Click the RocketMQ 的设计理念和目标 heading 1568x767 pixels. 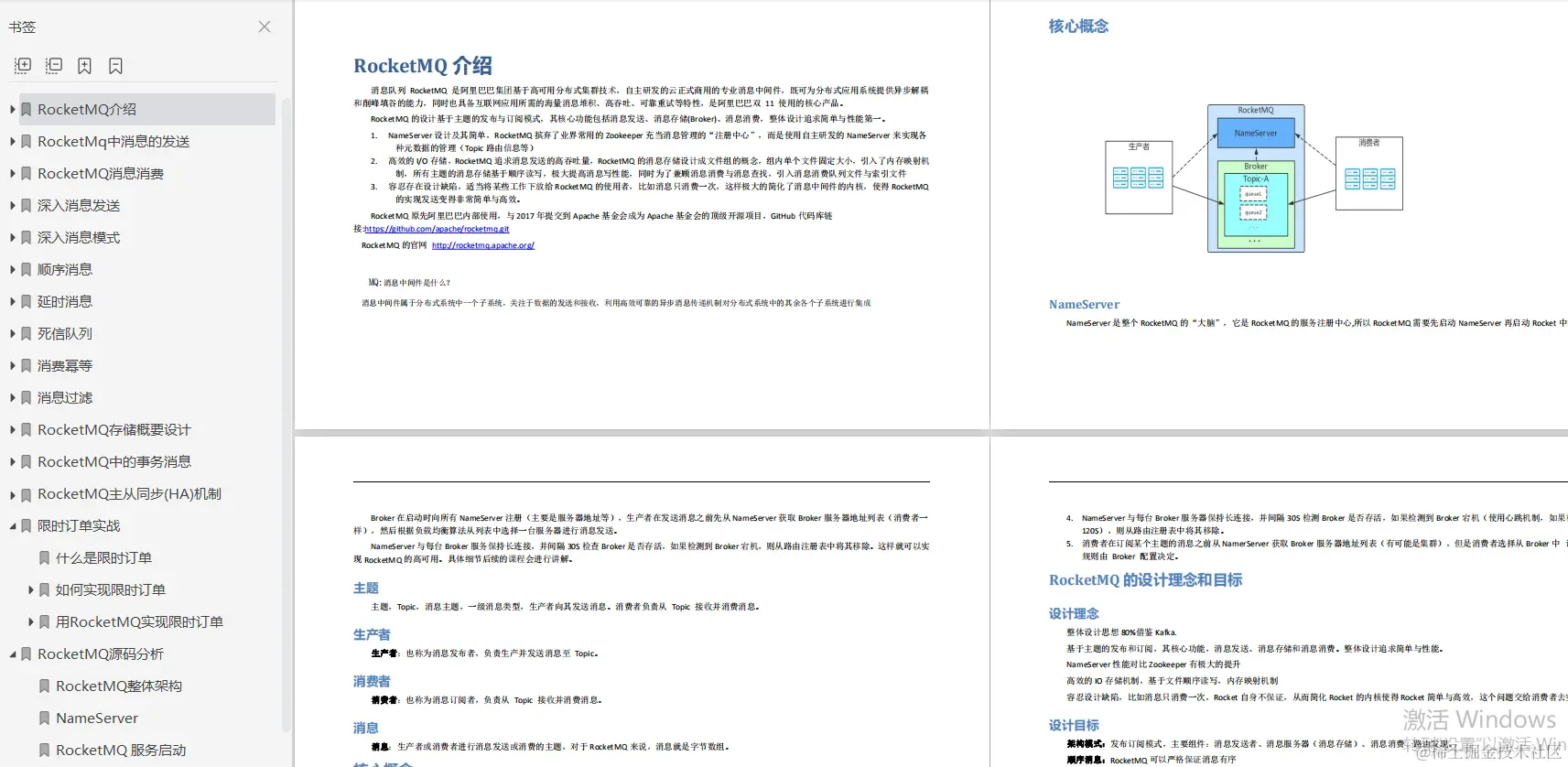click(x=1145, y=579)
